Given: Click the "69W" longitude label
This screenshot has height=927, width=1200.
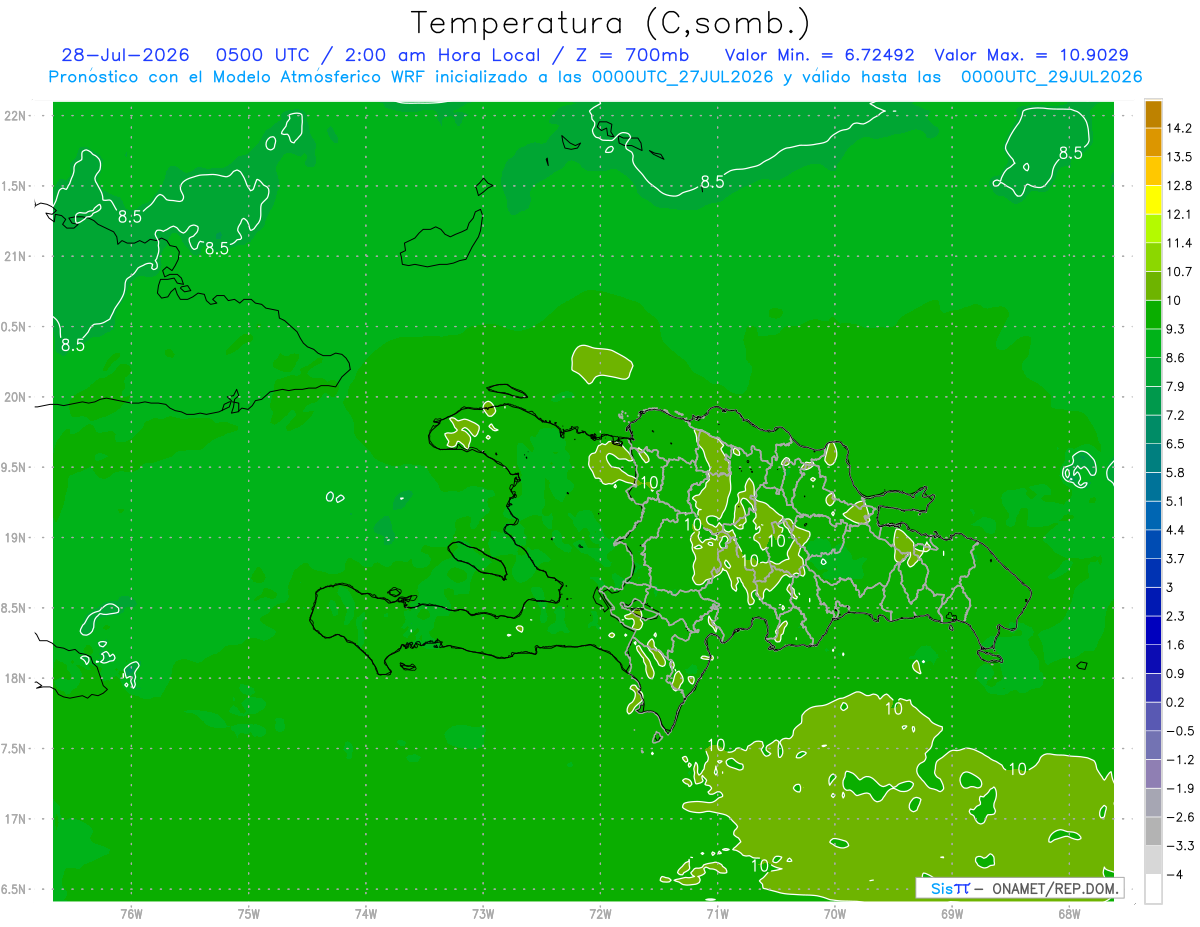Looking at the screenshot, I should 952,914.
